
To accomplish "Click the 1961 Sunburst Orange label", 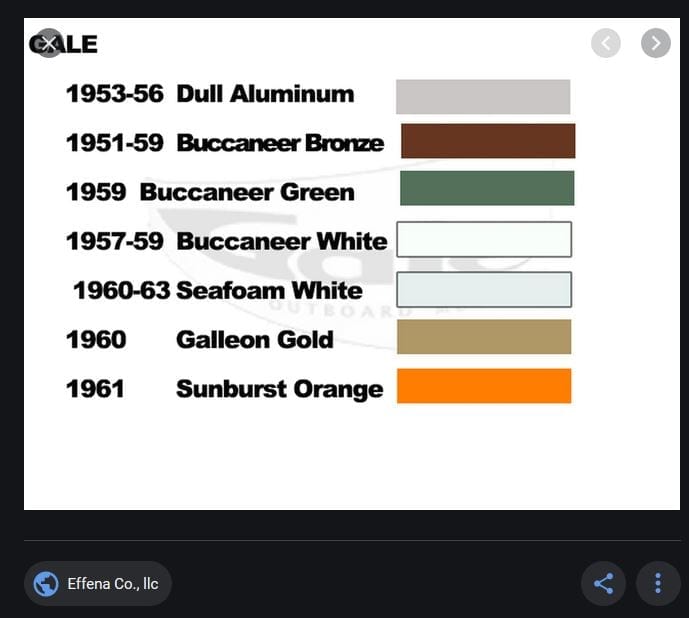I will pyautogui.click(x=225, y=389).
